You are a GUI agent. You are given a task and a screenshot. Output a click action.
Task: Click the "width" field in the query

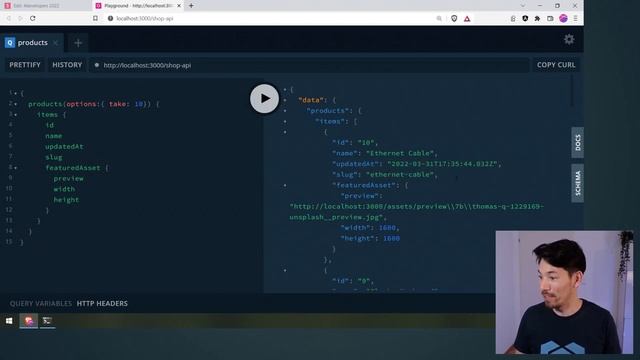pyautogui.click(x=64, y=189)
